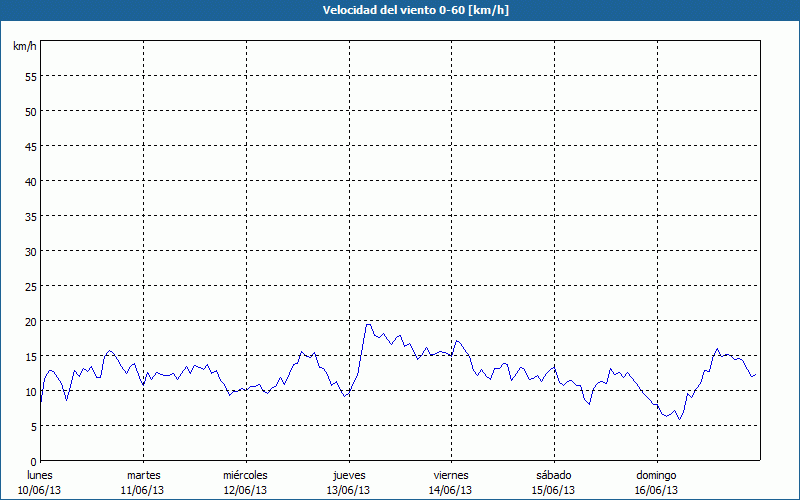Click the 30 label on the y-axis

pos(30,251)
